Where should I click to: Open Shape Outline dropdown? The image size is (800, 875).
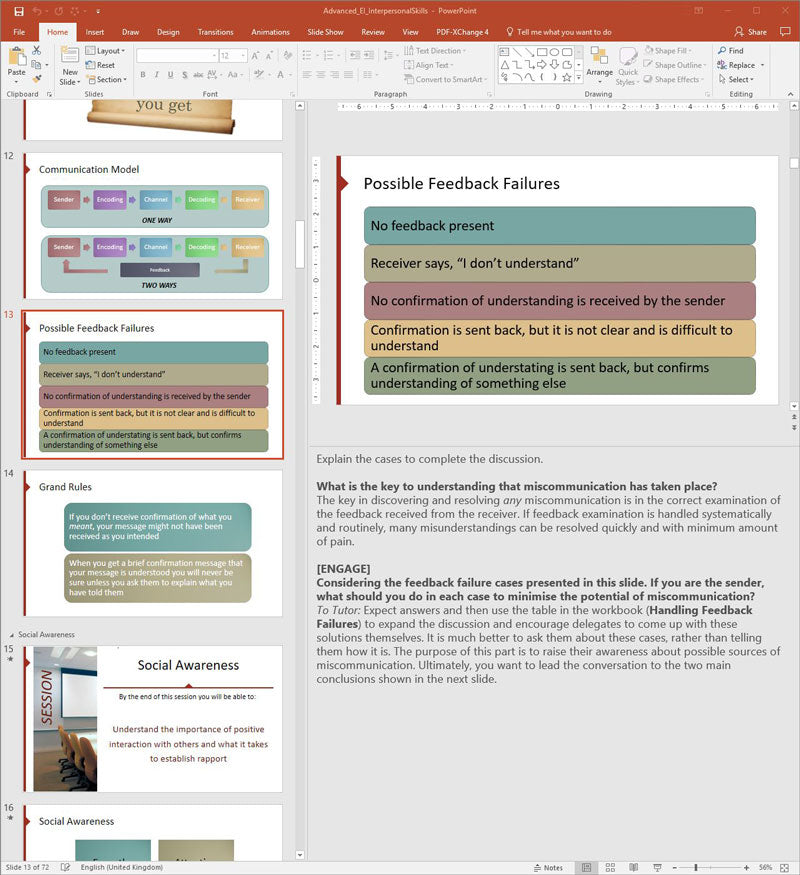pos(674,65)
